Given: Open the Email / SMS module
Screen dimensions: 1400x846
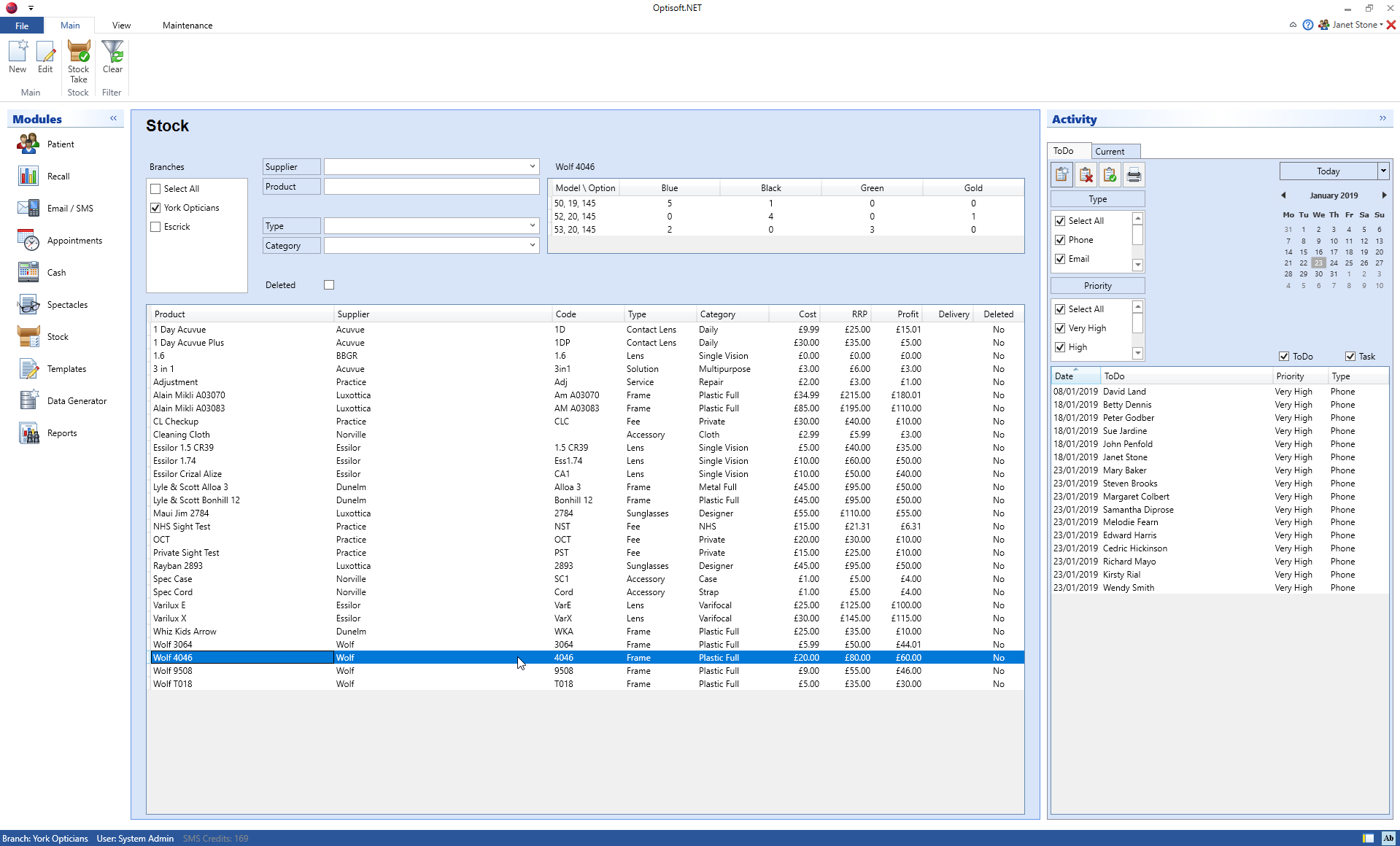Looking at the screenshot, I should (70, 208).
